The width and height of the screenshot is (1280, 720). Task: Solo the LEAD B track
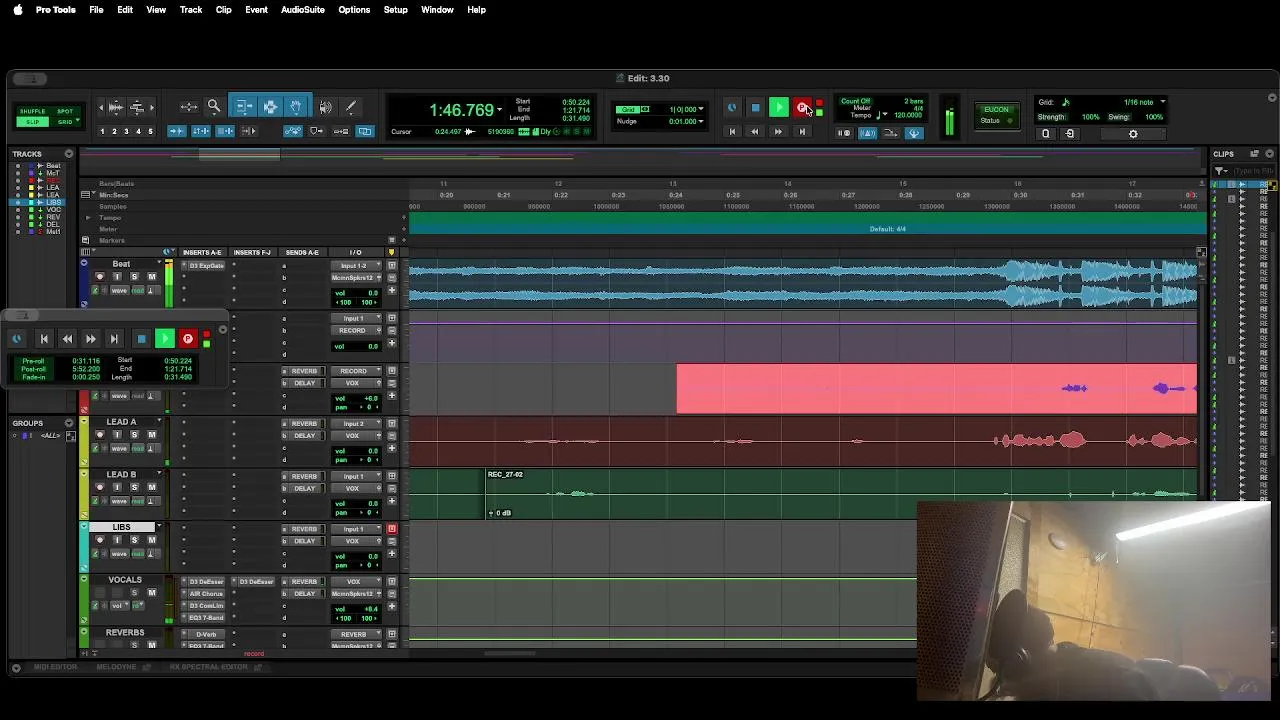(x=134, y=487)
